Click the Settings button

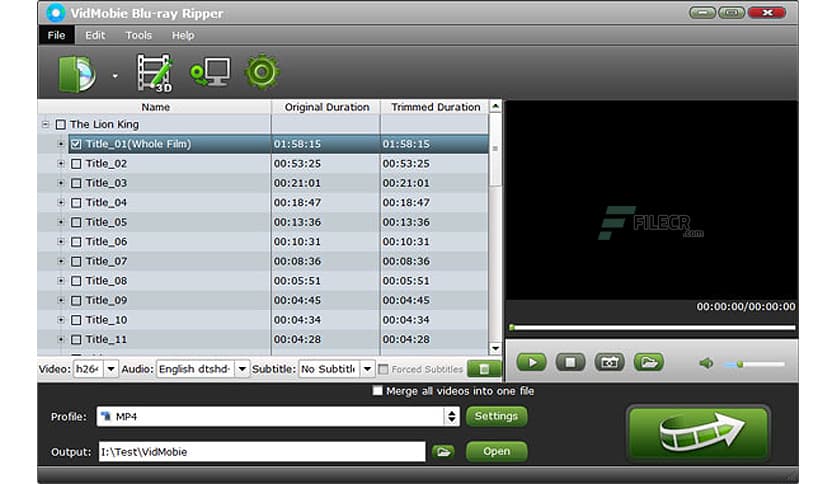tap(496, 416)
